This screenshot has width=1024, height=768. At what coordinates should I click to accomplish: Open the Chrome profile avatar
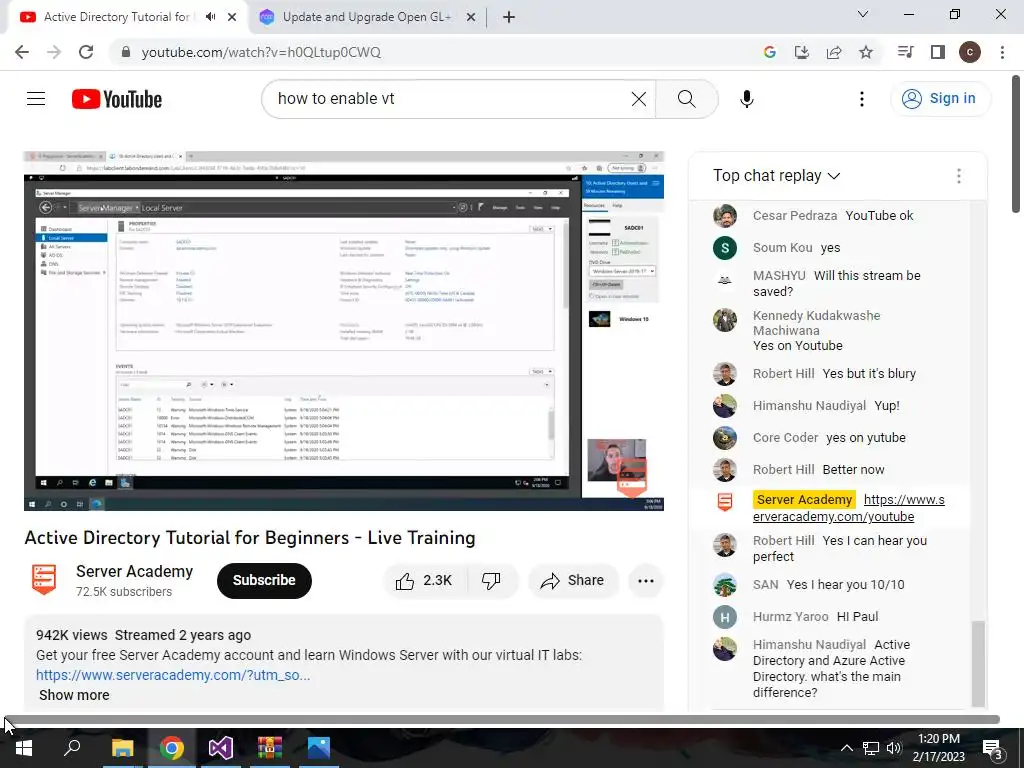tap(970, 52)
